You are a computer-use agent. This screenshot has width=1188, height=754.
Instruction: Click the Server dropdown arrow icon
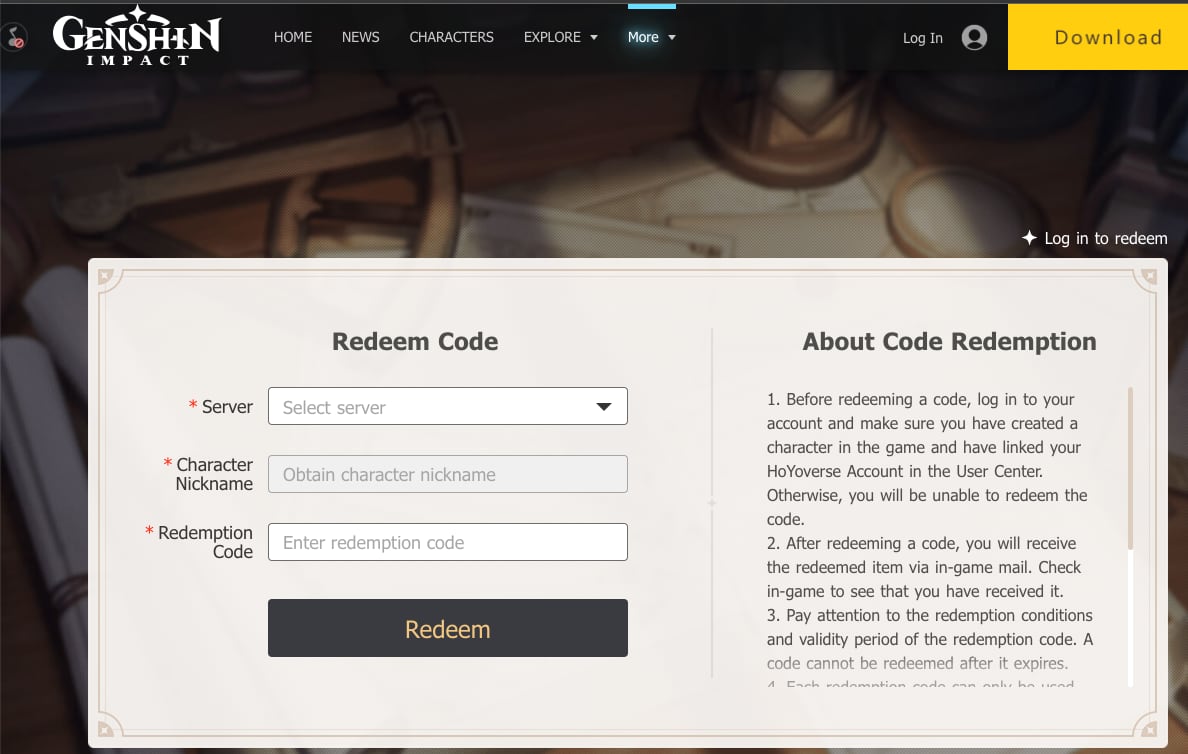point(603,407)
